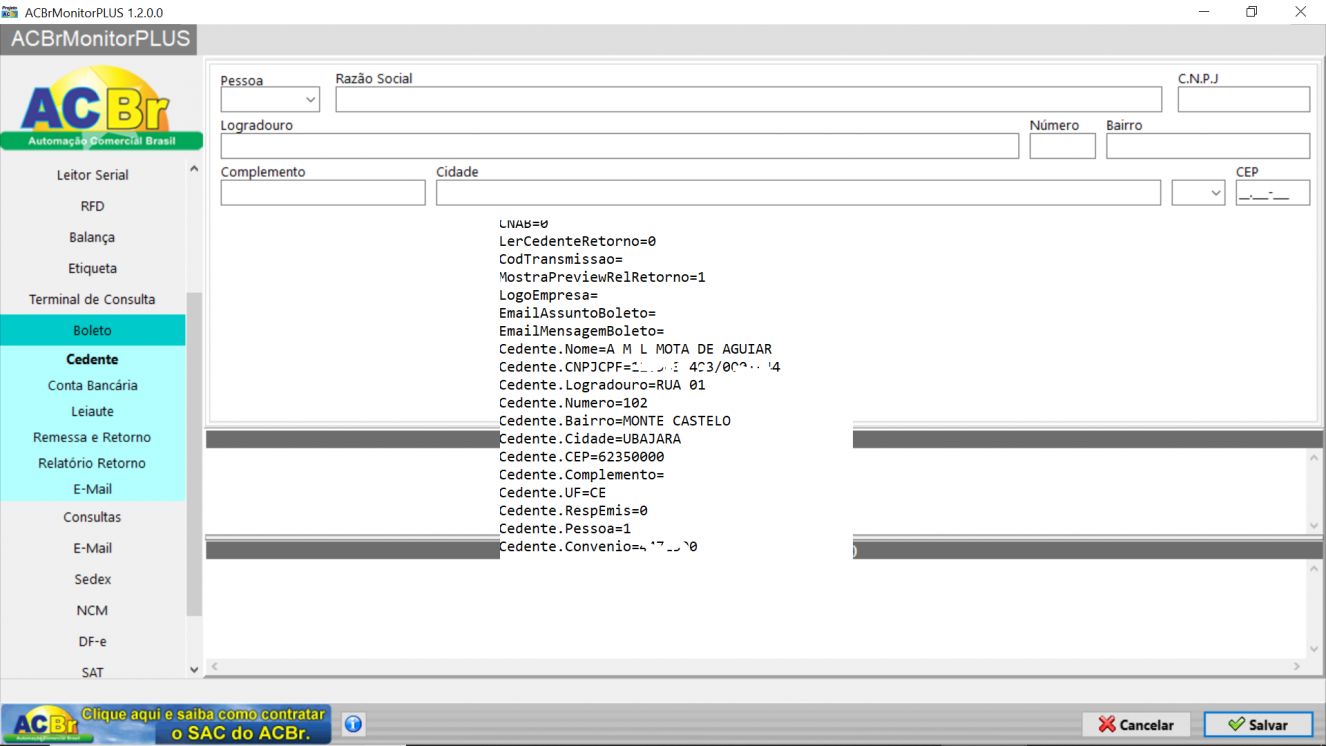1326x746 pixels.
Task: Click lower log panel scroll down arrow
Action: pos(1314,649)
